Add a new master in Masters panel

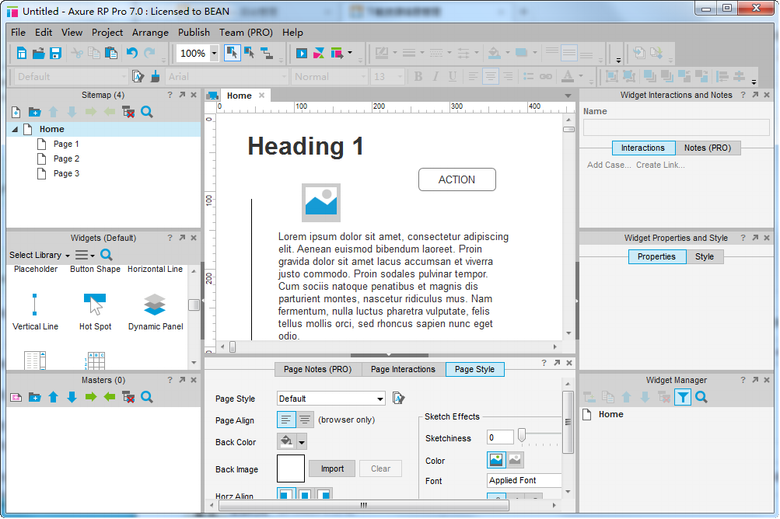point(16,397)
